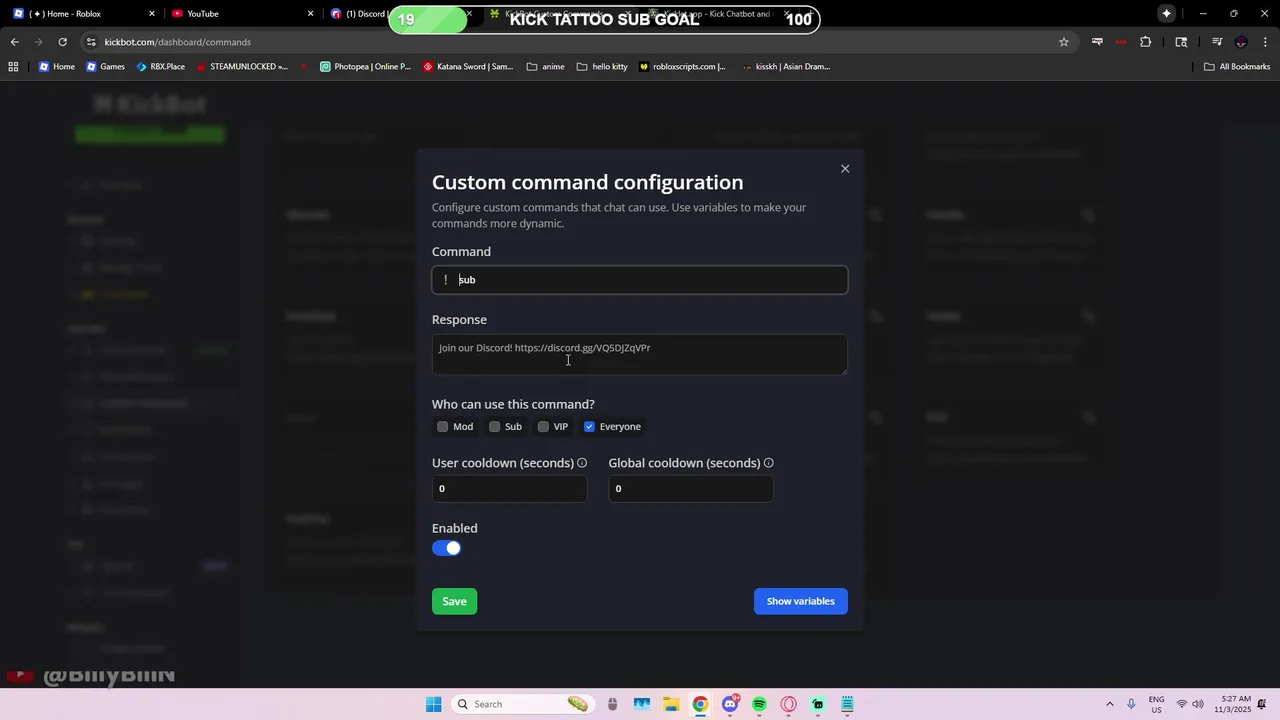
Task: Open the Chrome three-dot menu
Action: point(1266,42)
